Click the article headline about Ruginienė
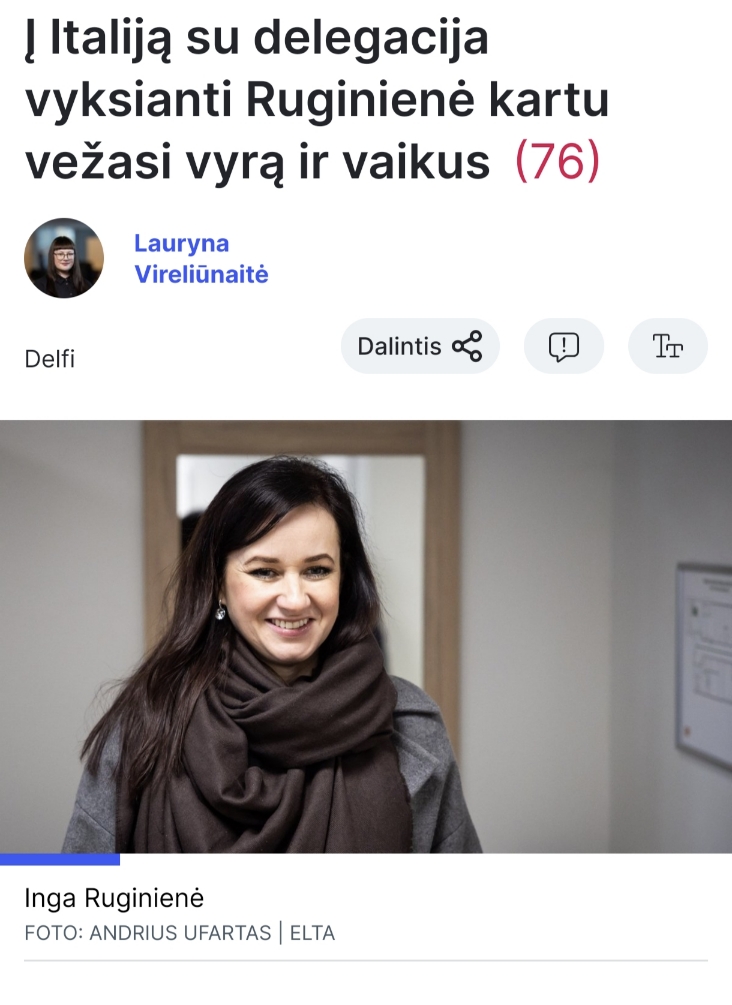The height and width of the screenshot is (1005, 732). coord(317,99)
